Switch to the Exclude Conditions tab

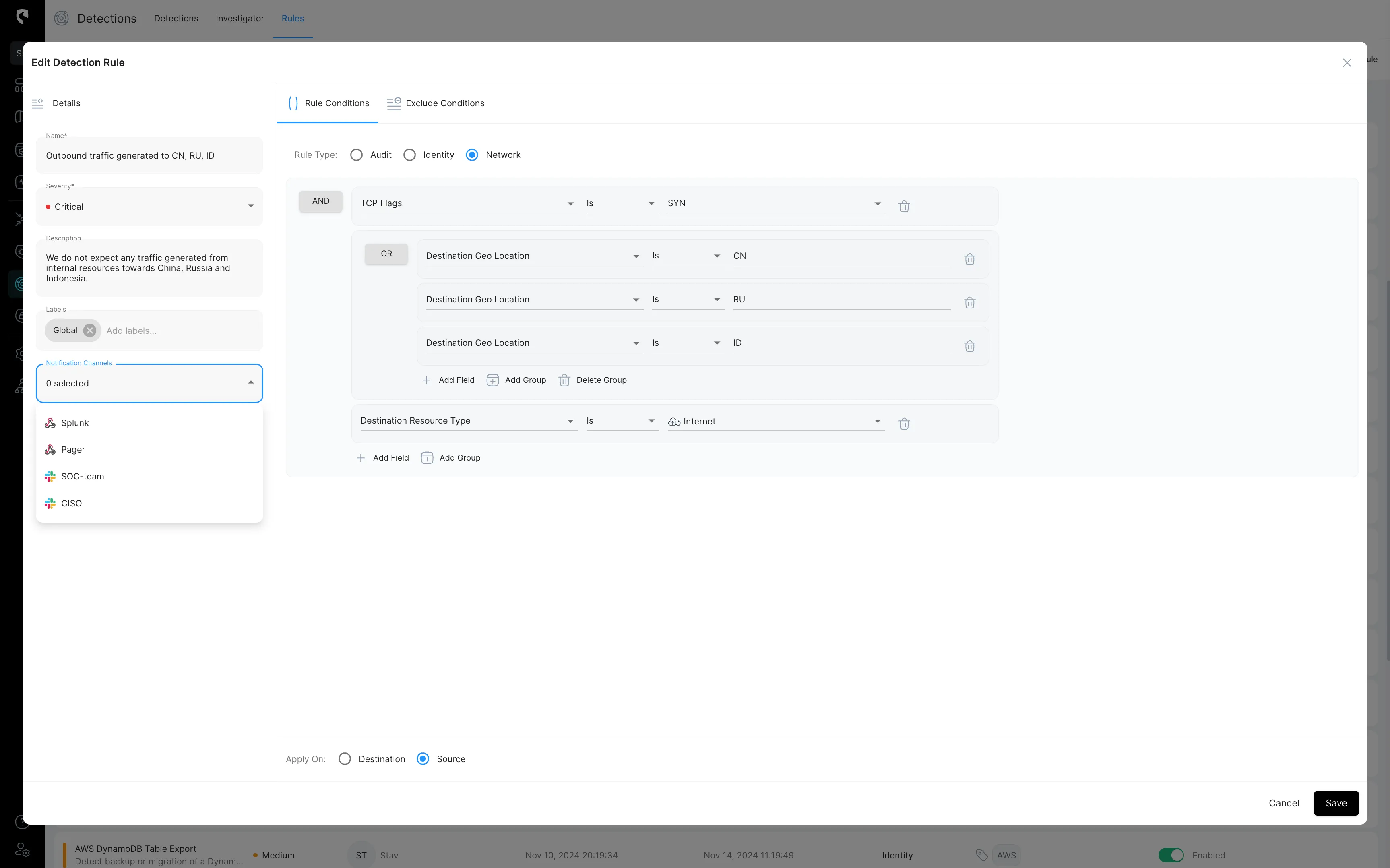(436, 103)
